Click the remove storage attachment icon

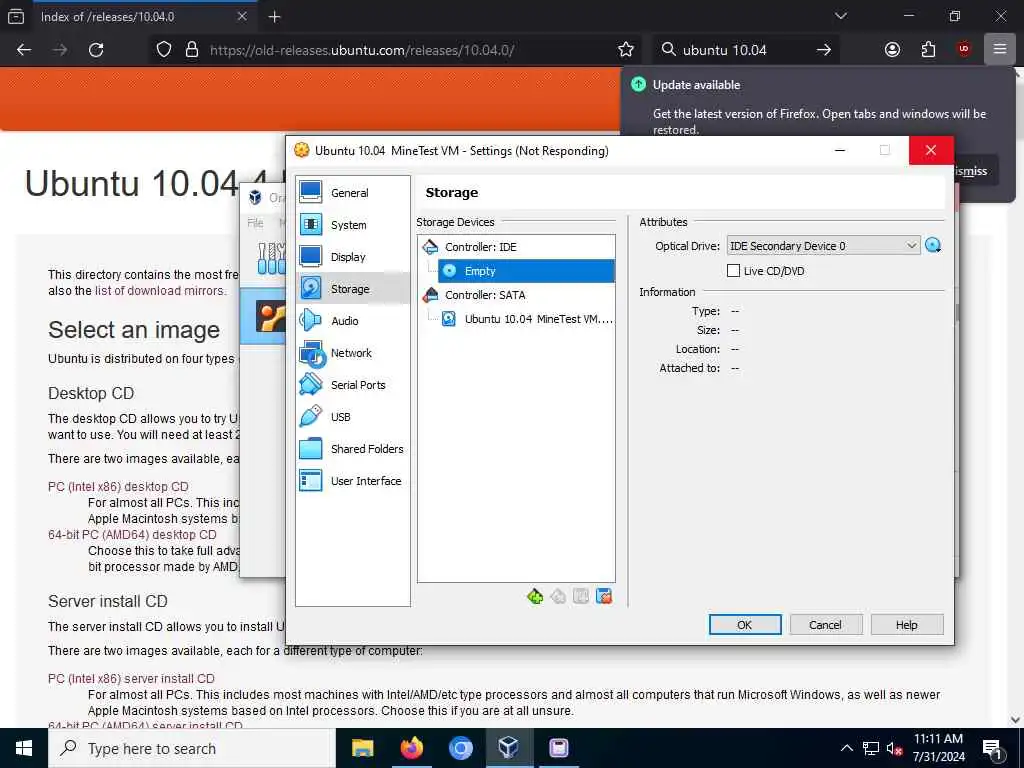click(x=604, y=596)
